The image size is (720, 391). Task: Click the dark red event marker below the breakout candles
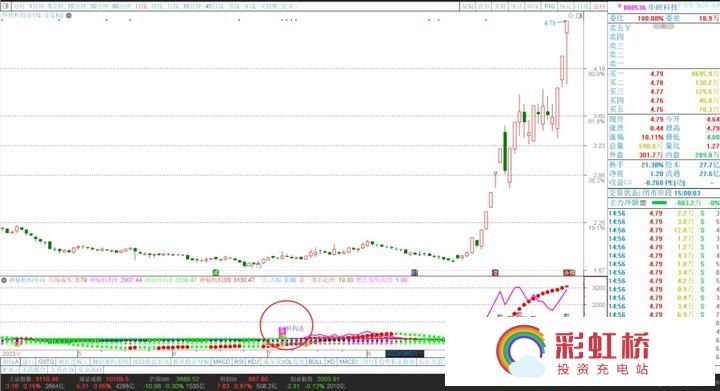(x=495, y=273)
